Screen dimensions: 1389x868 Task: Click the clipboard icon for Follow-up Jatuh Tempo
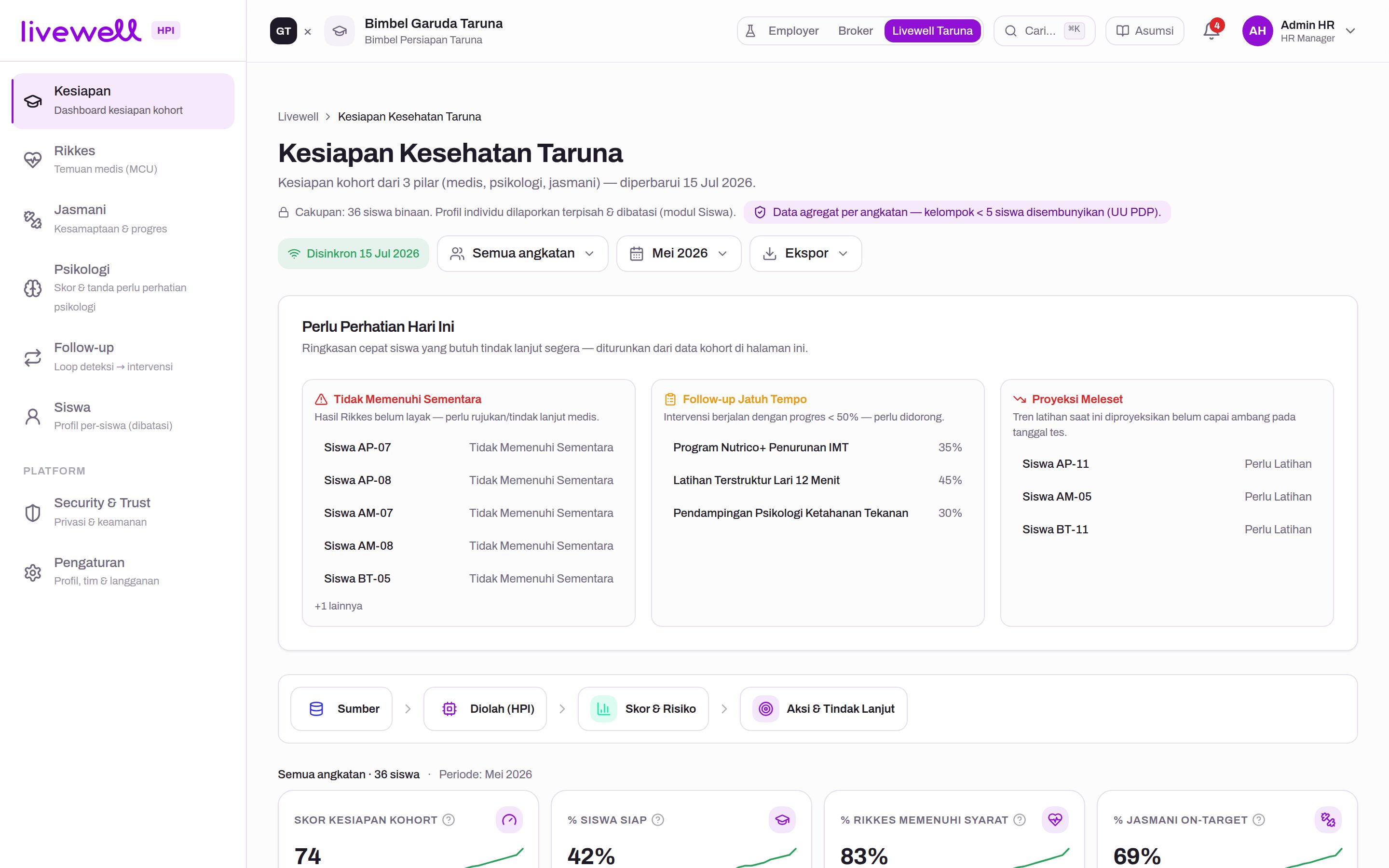click(670, 399)
